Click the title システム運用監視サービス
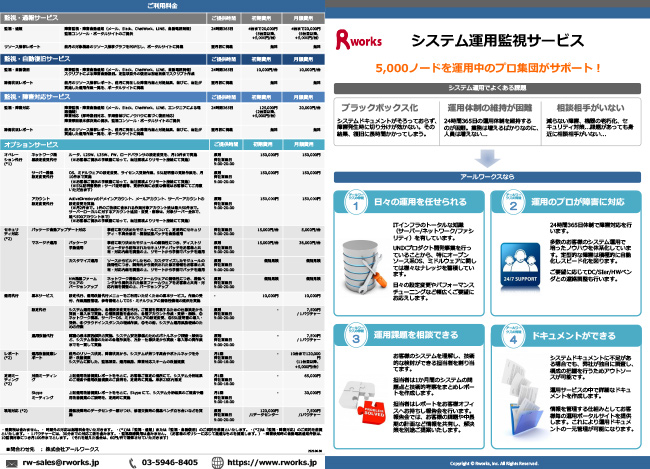The height and width of the screenshot is (469, 650). point(497,41)
